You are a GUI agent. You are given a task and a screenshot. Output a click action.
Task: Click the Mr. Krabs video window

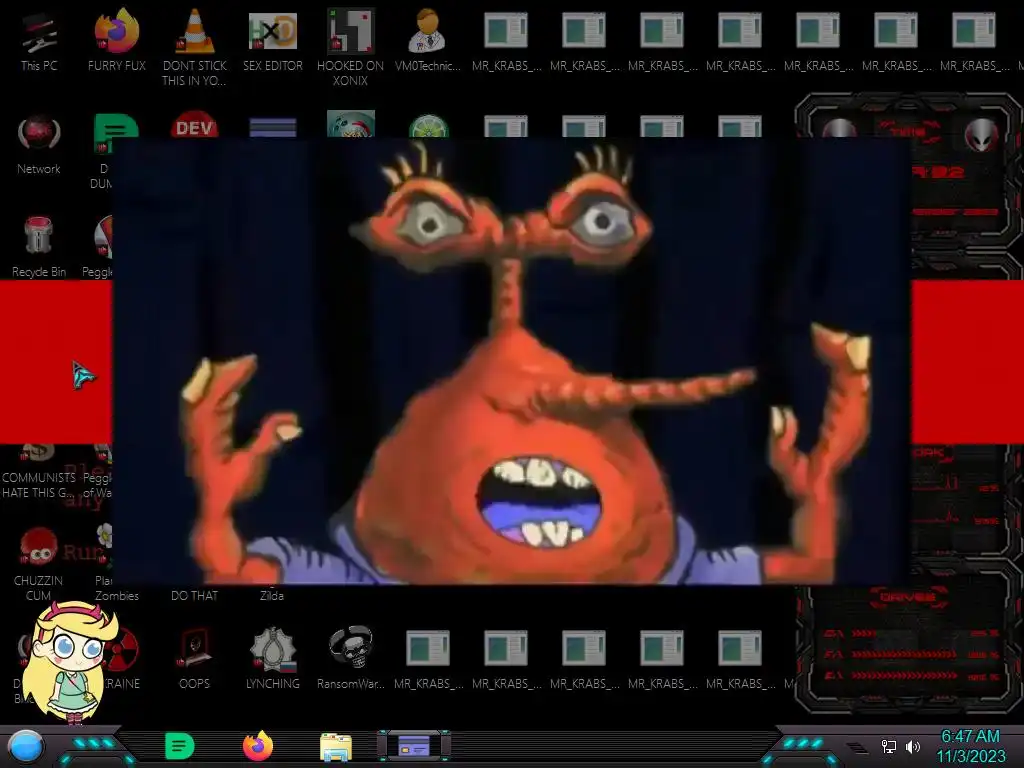(511, 361)
